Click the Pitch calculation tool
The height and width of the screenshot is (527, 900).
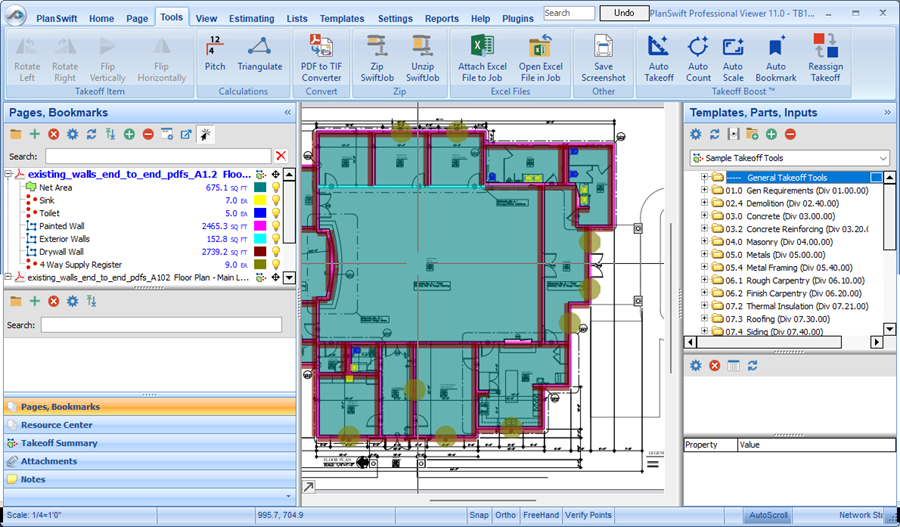[215, 53]
